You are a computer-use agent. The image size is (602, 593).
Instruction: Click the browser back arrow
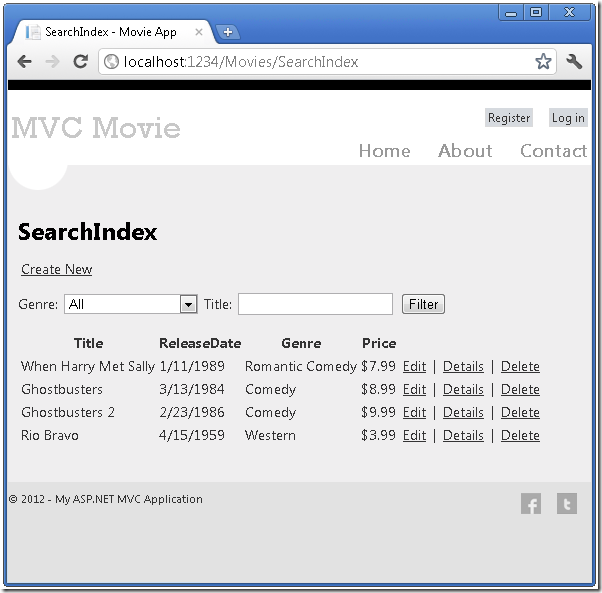pos(25,62)
